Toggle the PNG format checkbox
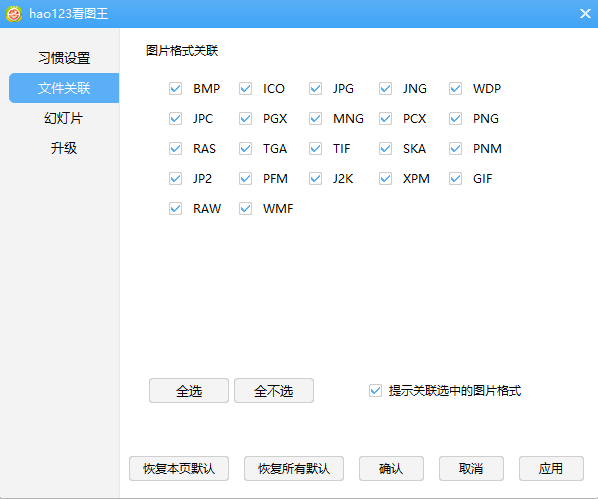The image size is (598, 499). [455, 119]
